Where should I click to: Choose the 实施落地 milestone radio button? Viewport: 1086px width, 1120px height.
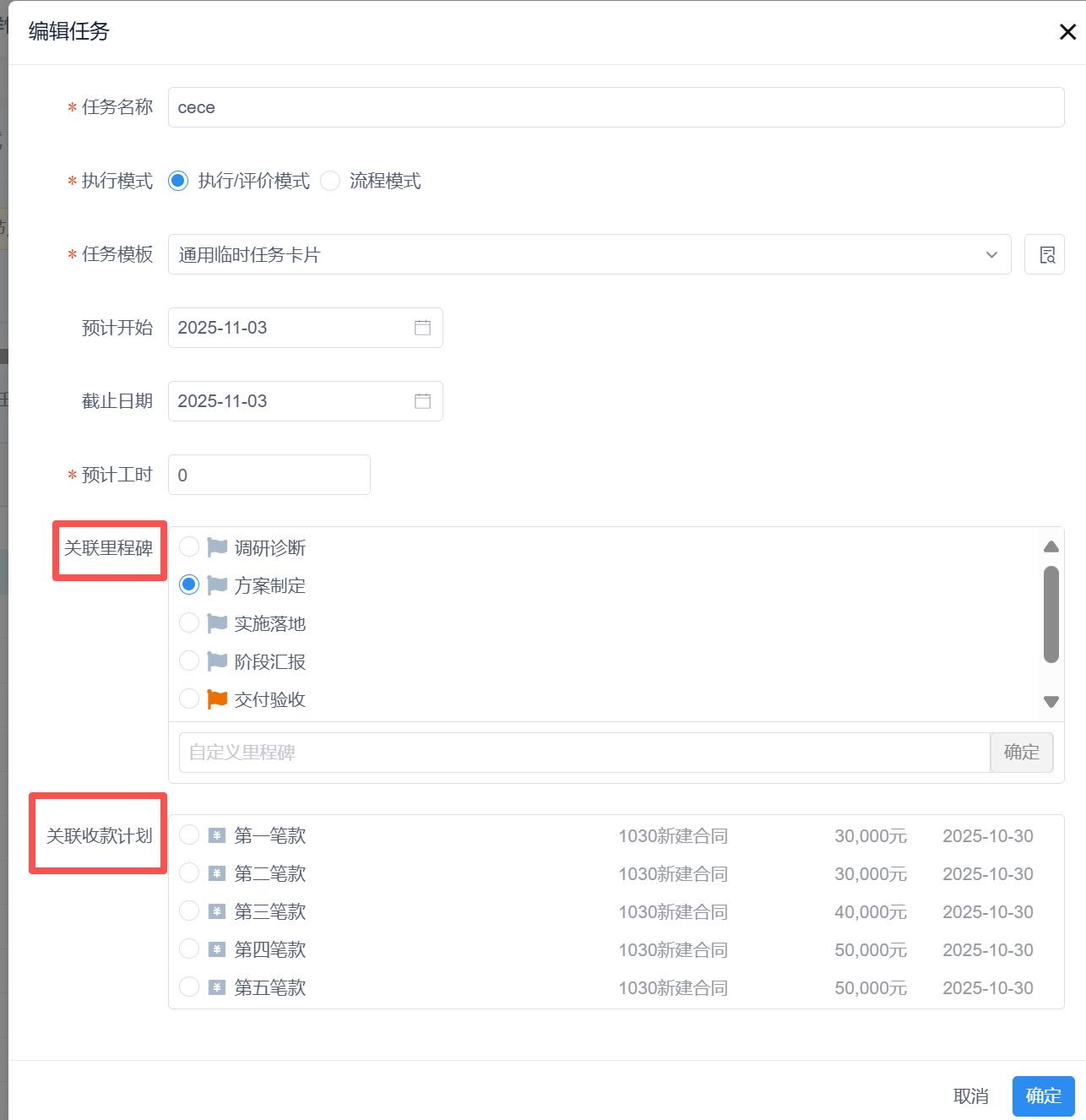(x=189, y=623)
